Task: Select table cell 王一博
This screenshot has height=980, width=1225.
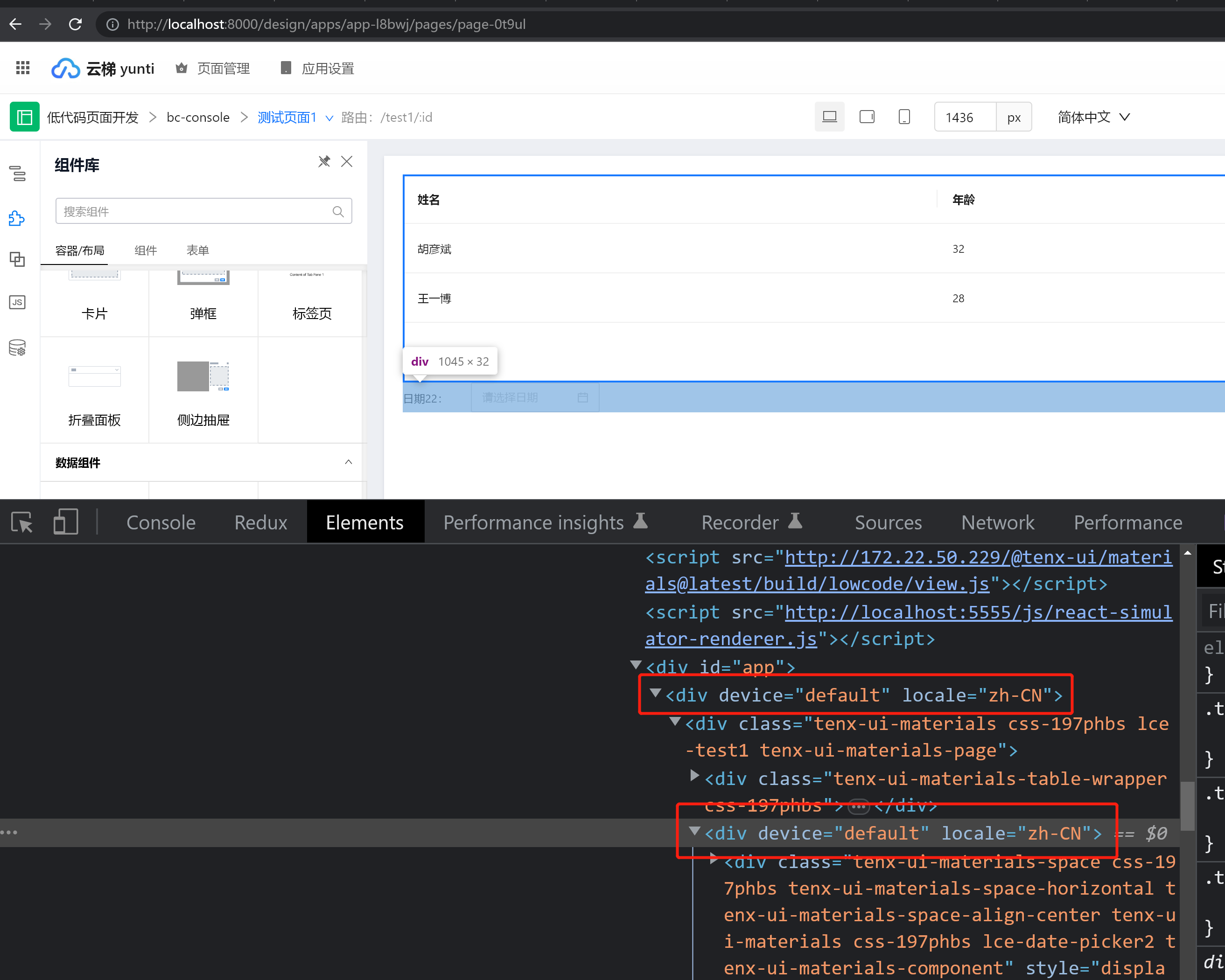Action: (x=434, y=299)
